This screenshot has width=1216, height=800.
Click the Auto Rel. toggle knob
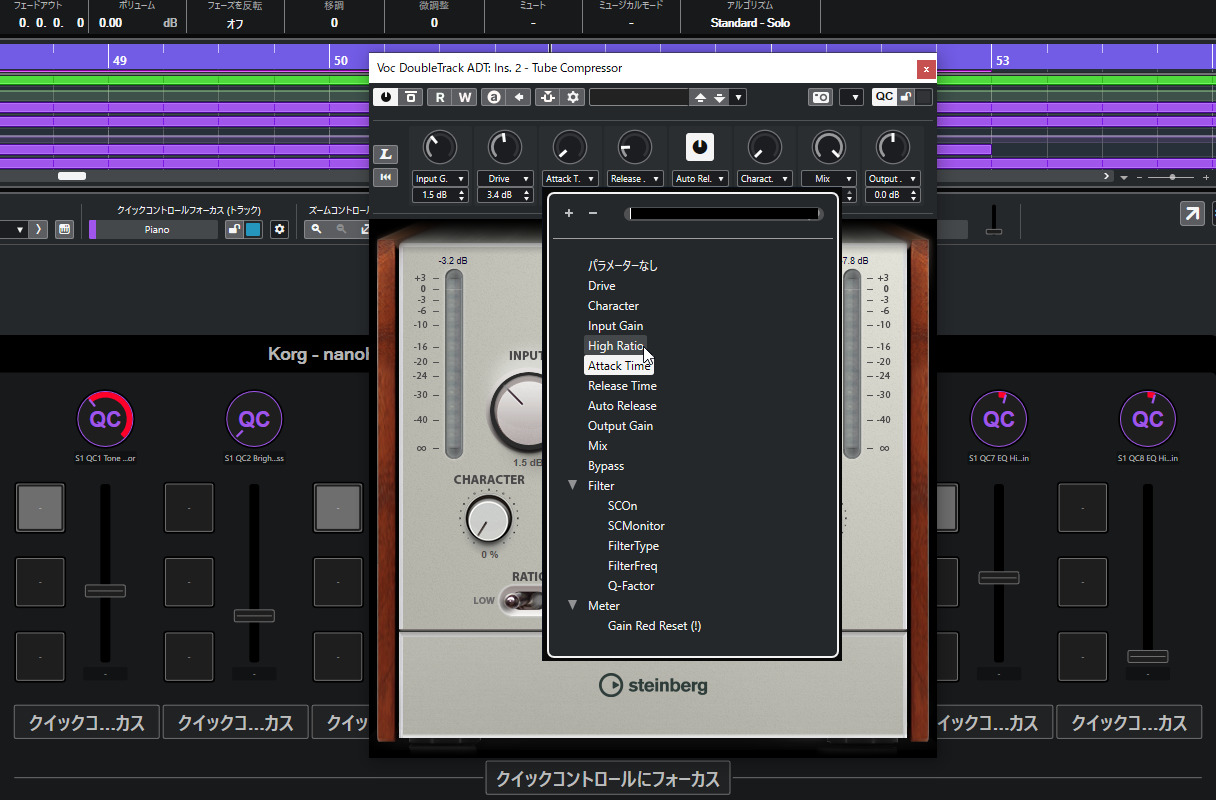click(x=699, y=146)
